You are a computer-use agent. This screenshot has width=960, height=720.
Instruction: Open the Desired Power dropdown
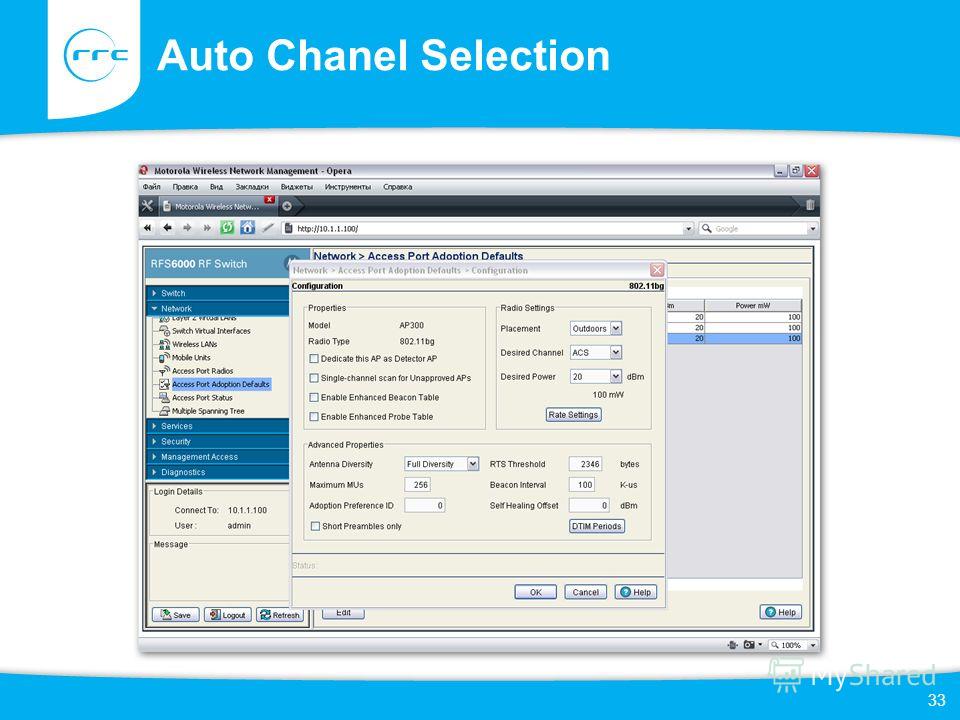(x=616, y=377)
